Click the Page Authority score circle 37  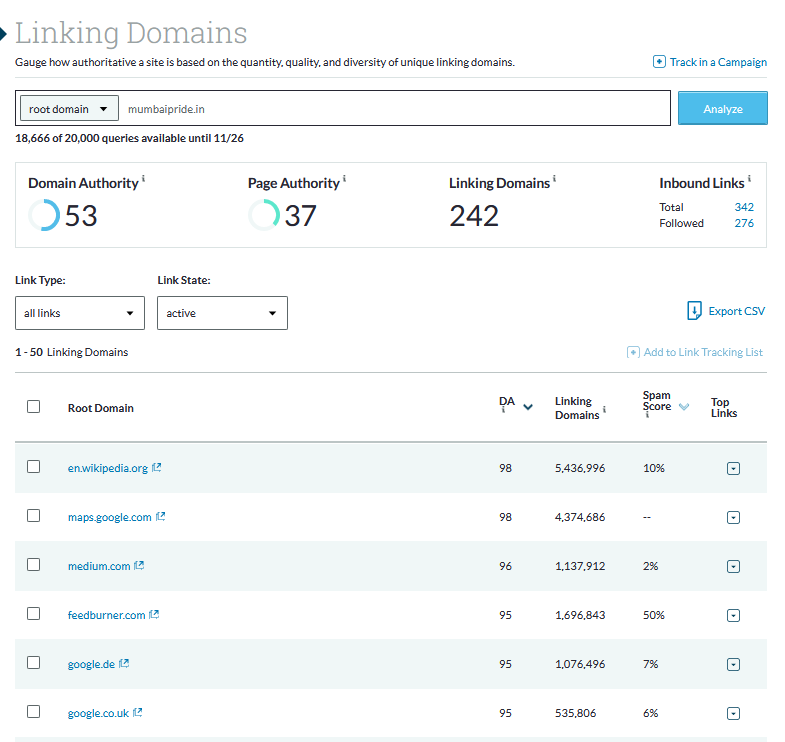pos(264,215)
